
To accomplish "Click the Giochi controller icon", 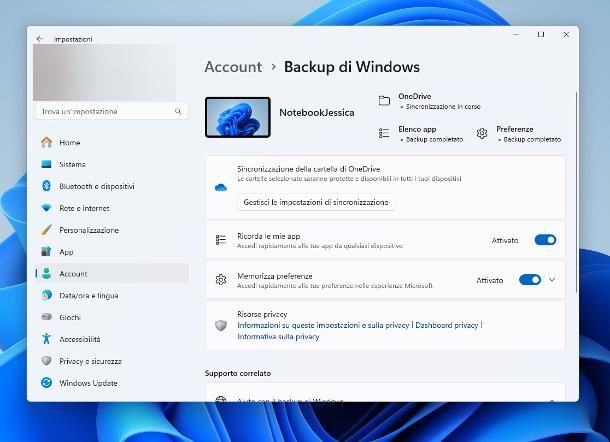I will pos(46,317).
